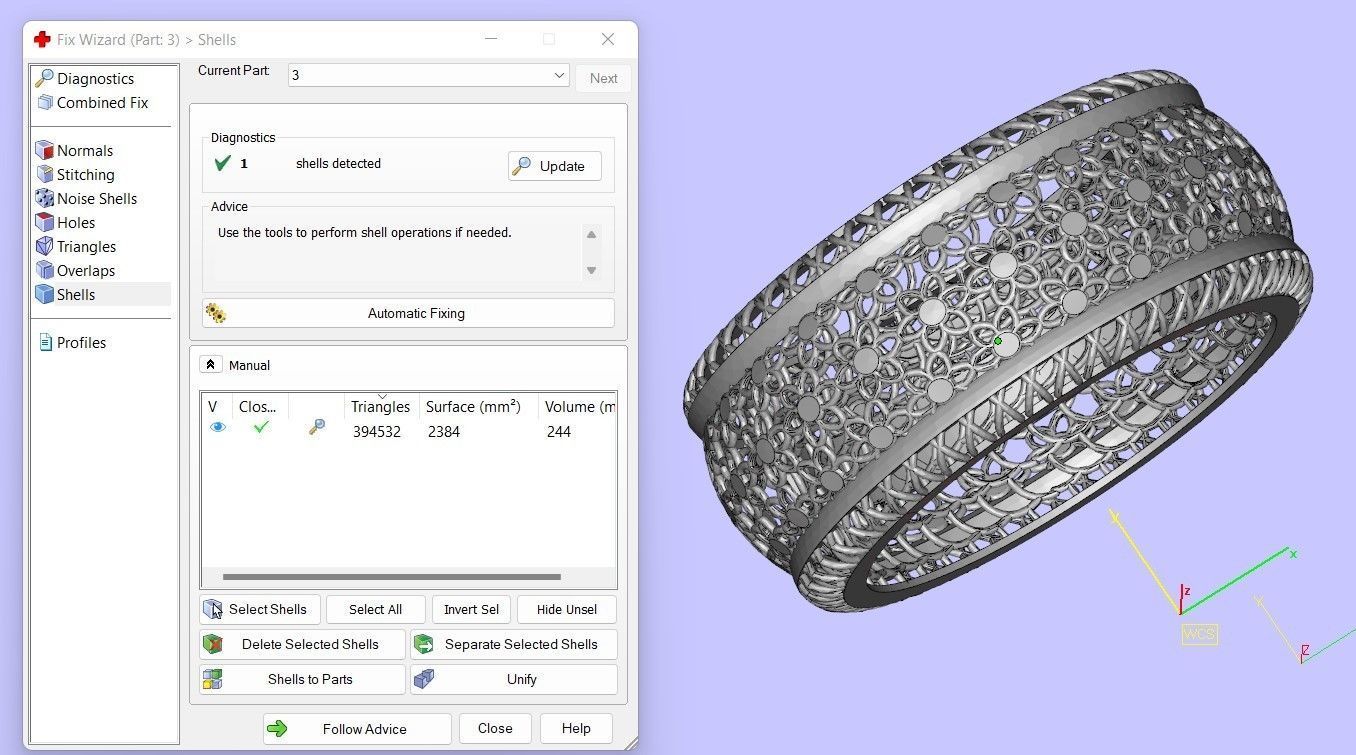Open the Normals fix page
Image resolution: width=1356 pixels, height=755 pixels.
click(x=84, y=151)
